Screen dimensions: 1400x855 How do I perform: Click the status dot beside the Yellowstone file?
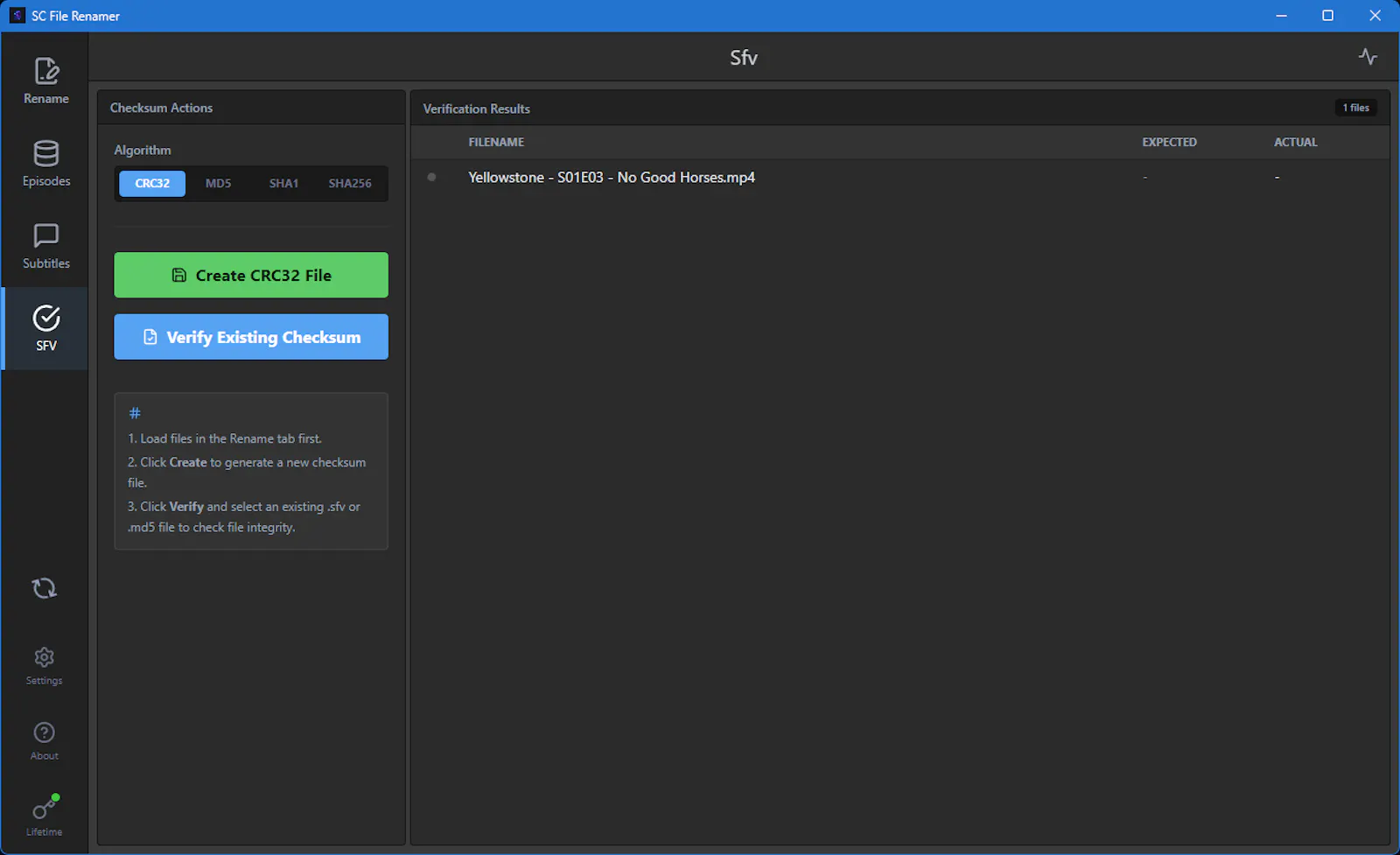pos(431,177)
